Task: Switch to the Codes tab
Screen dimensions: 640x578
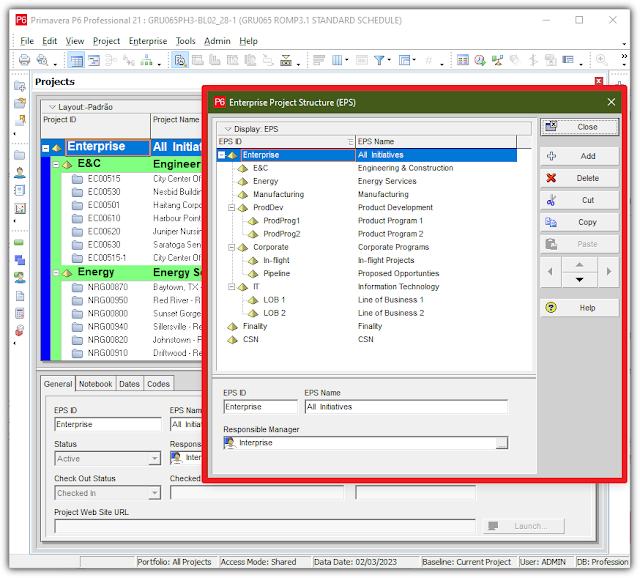Action: pos(158,384)
